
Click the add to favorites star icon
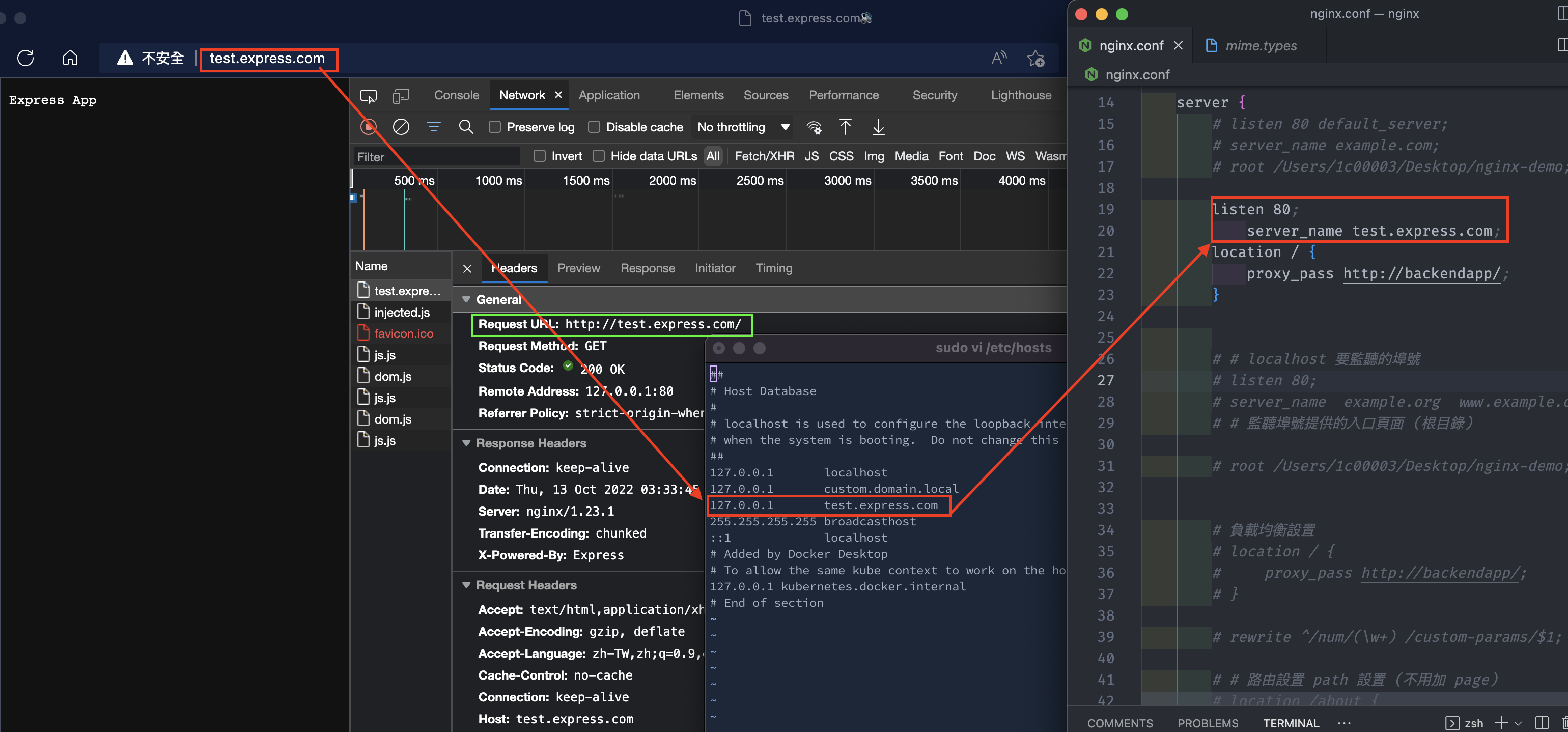1035,59
